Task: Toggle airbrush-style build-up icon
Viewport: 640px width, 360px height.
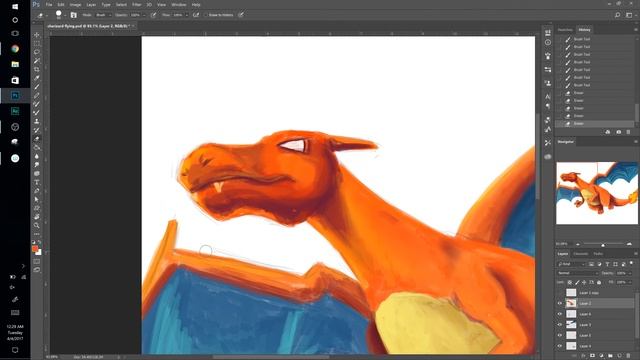Action: pyautogui.click(x=196, y=15)
